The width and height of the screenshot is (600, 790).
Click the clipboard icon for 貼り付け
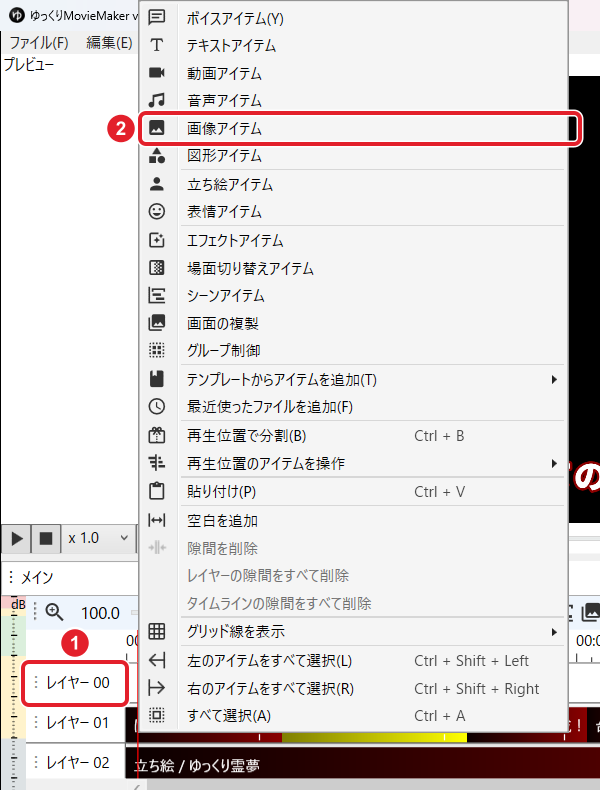point(157,491)
